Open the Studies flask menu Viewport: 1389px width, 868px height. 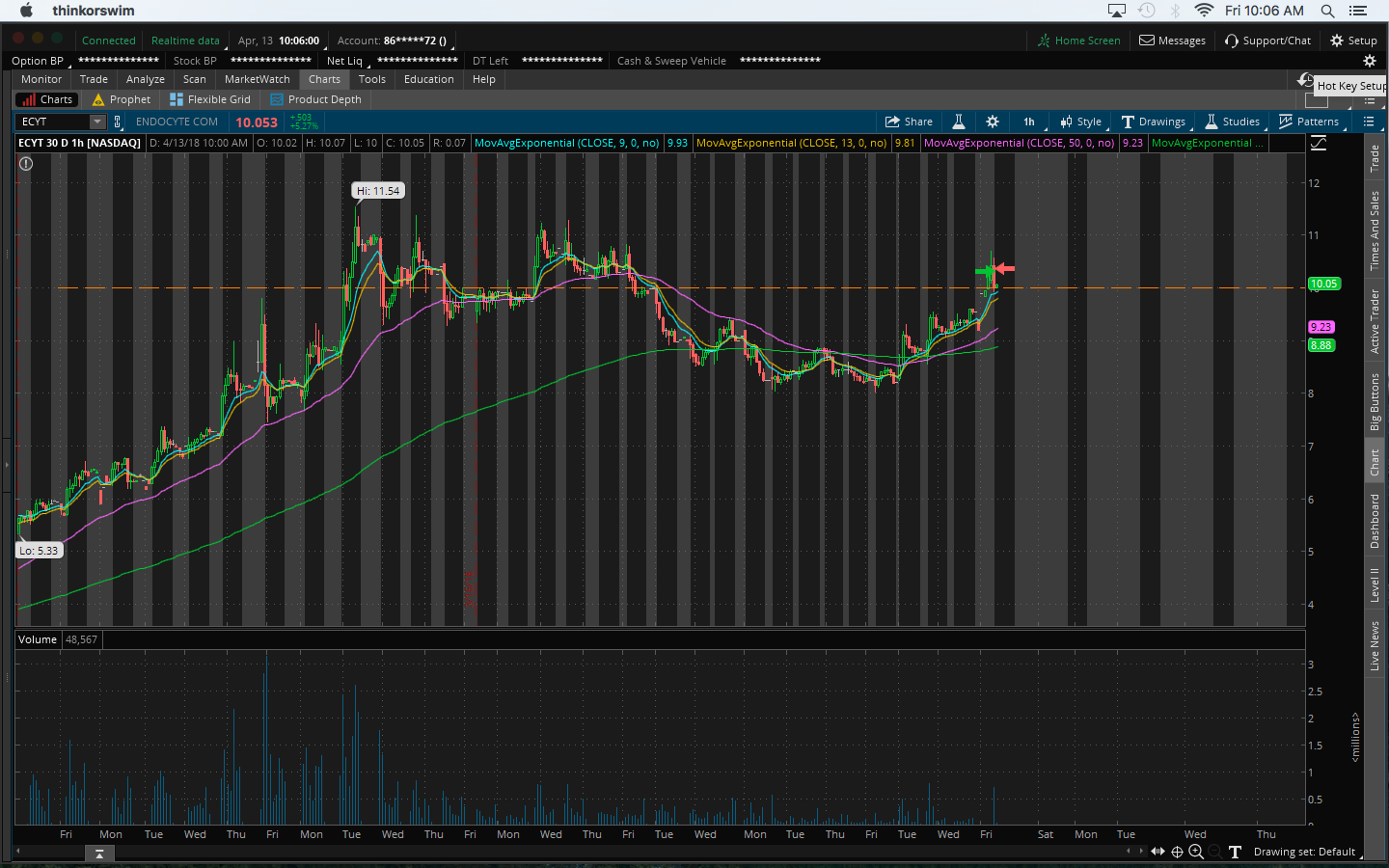(1232, 122)
